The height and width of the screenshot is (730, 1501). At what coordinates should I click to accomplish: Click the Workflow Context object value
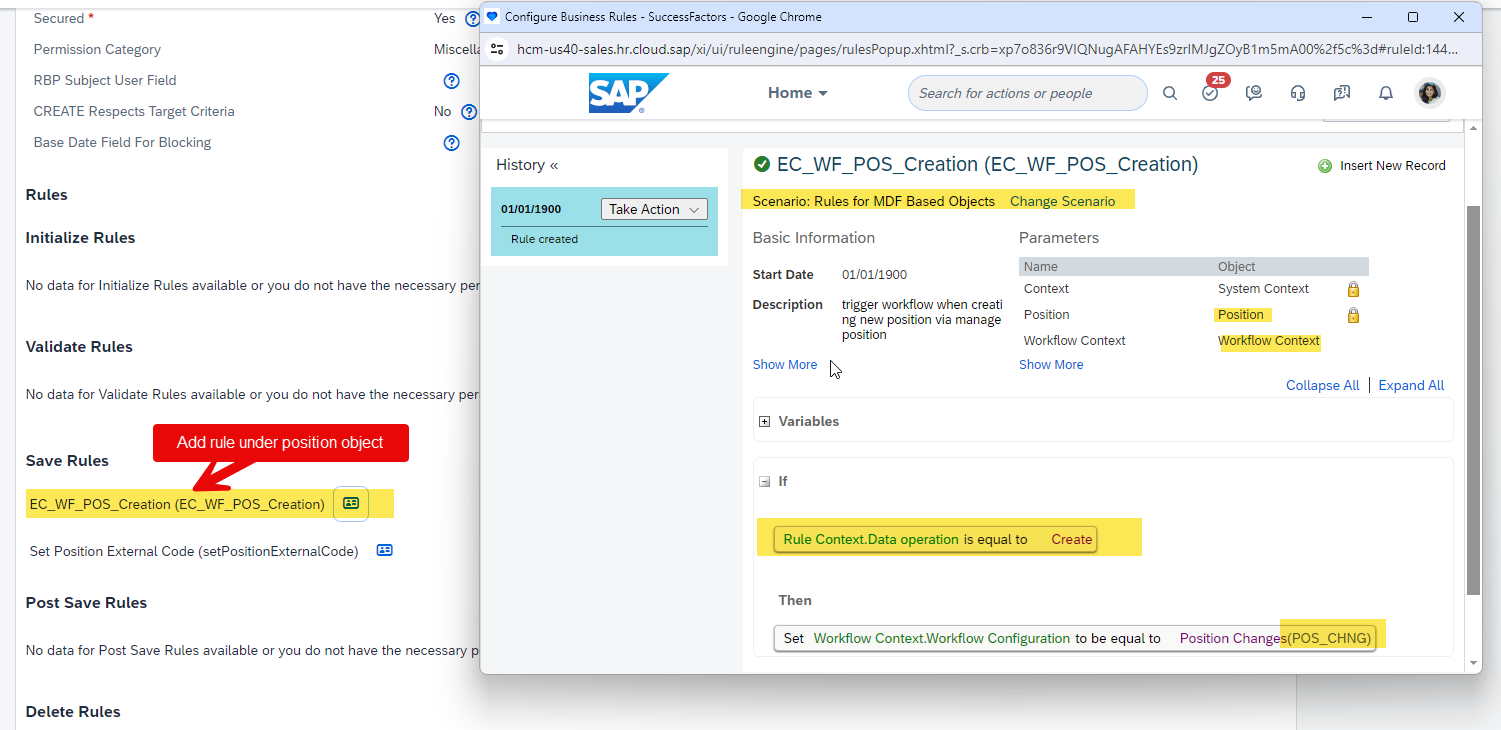[1269, 341]
